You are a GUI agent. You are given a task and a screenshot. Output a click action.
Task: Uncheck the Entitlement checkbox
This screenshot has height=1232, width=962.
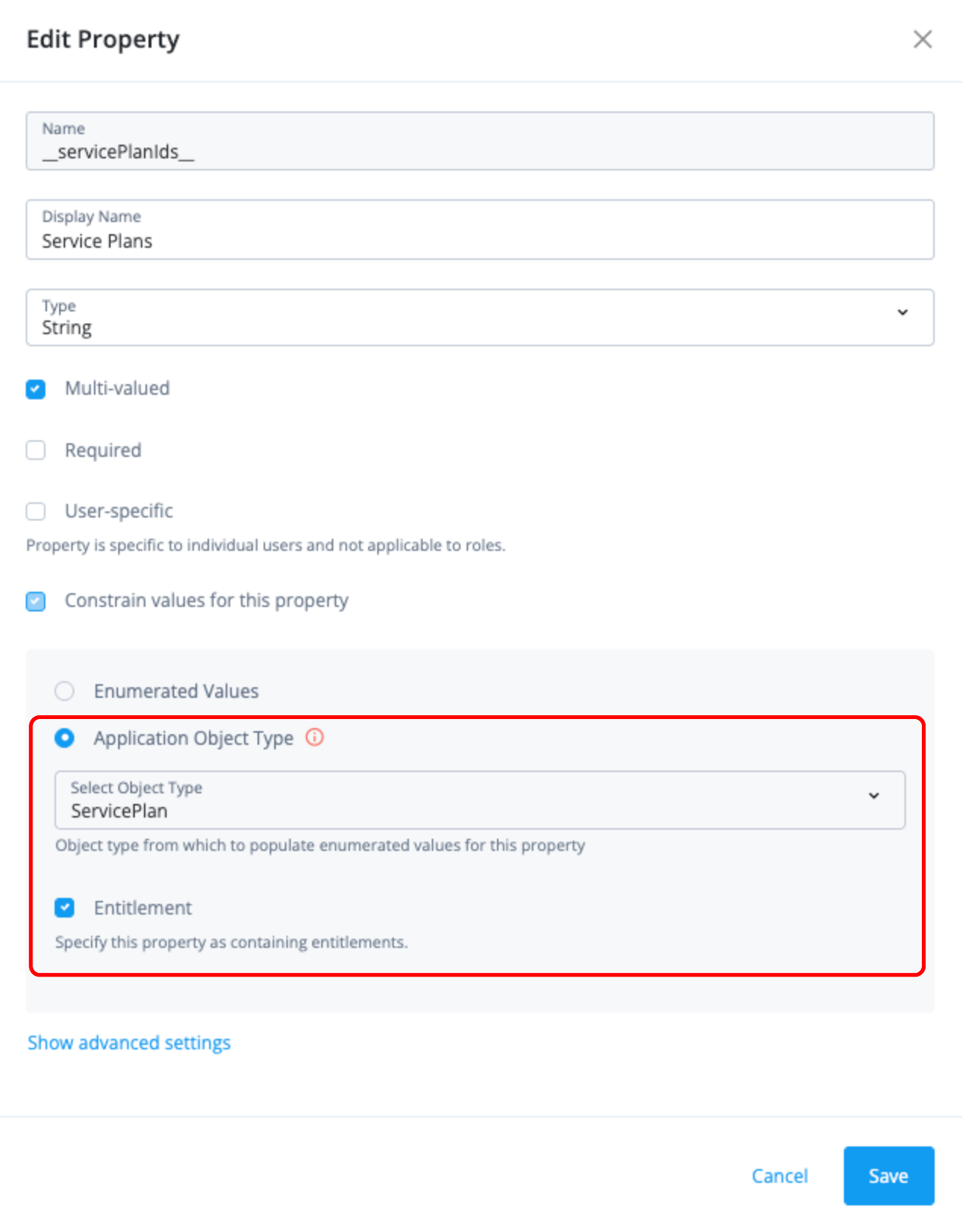64,908
